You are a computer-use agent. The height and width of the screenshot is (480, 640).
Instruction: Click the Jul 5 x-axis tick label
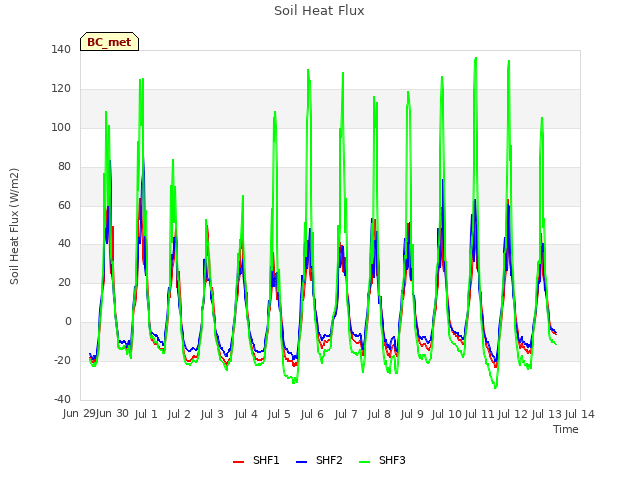click(279, 414)
